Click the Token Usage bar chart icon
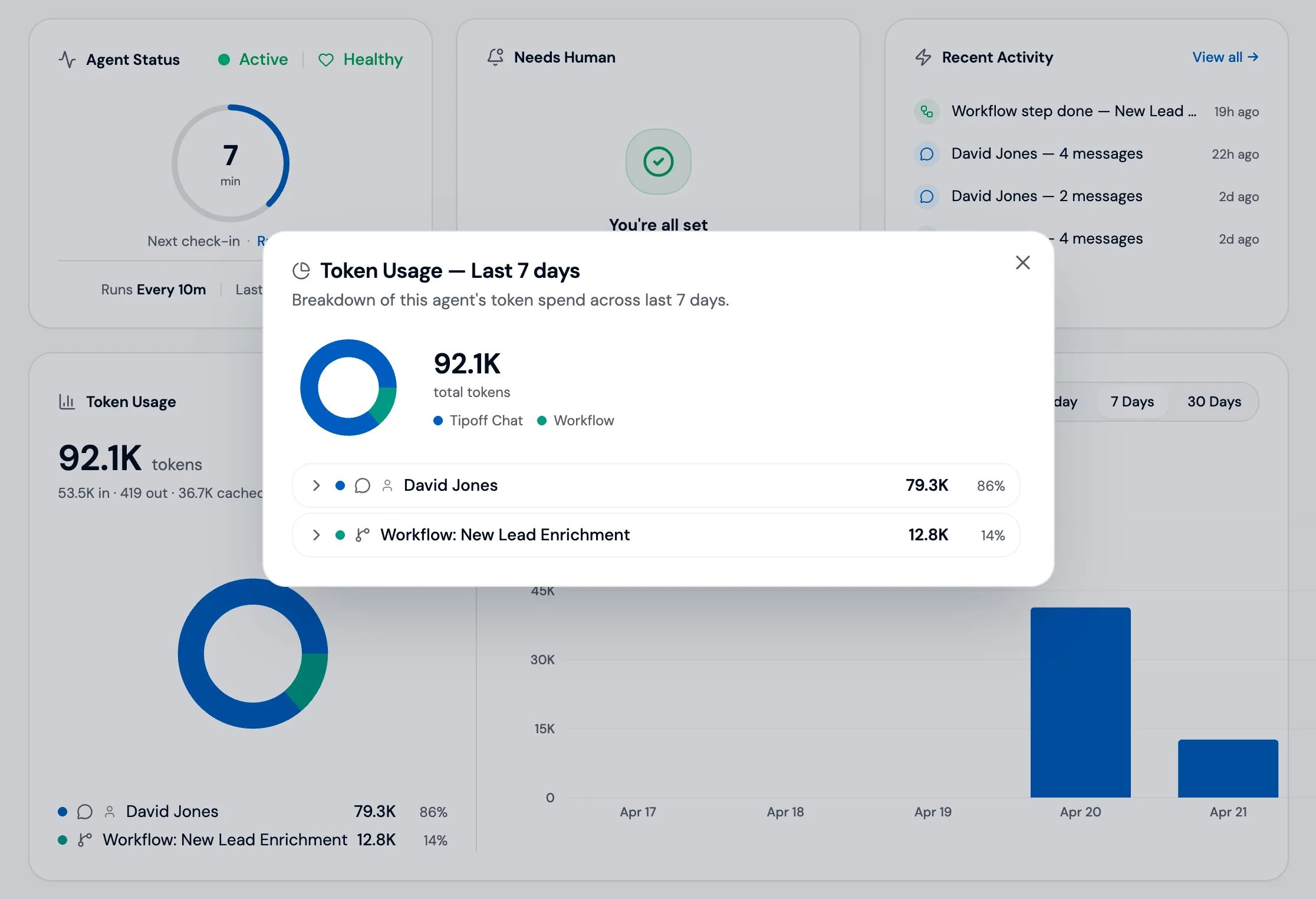This screenshot has height=899, width=1316. (x=67, y=401)
